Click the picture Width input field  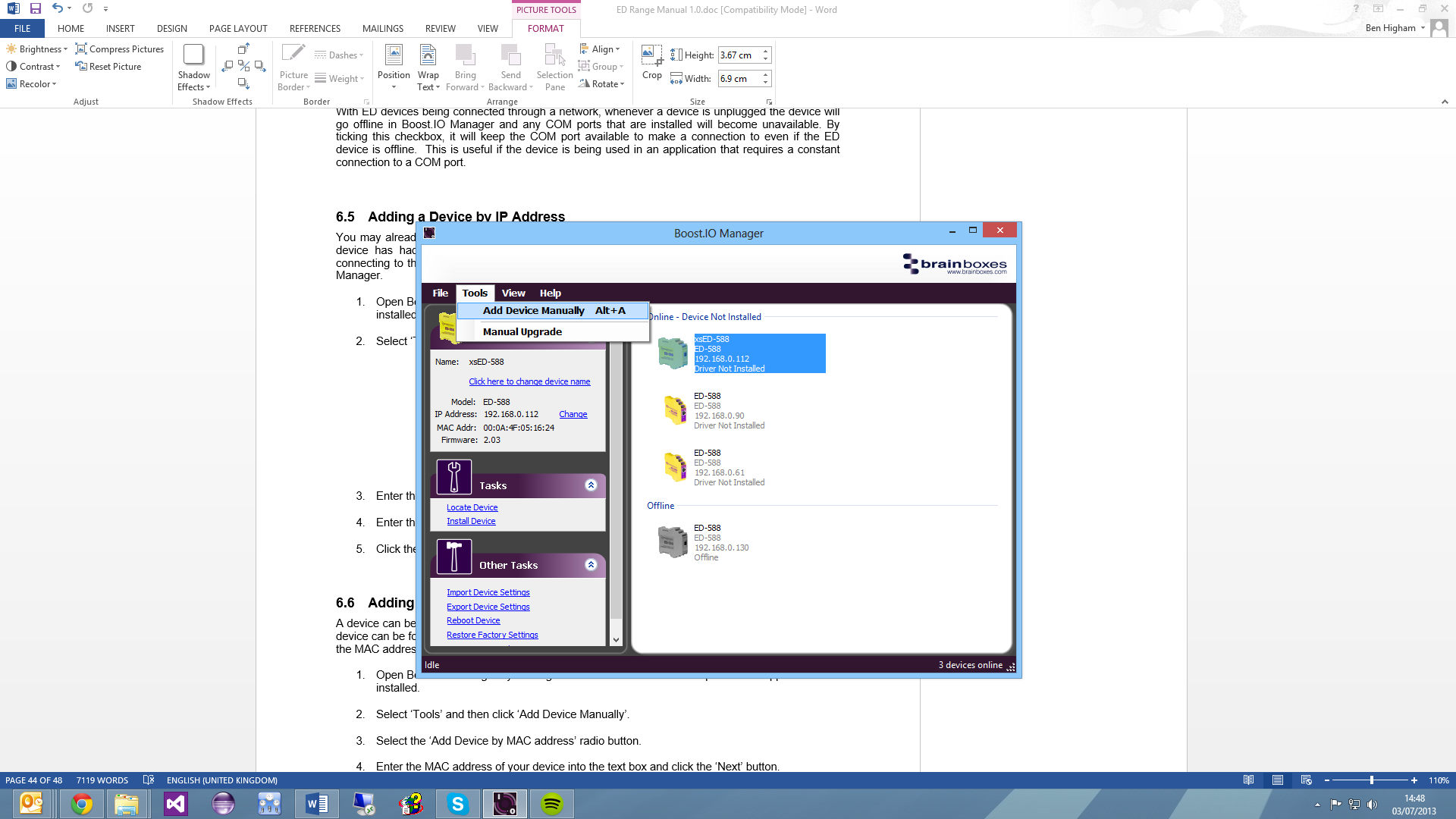[x=739, y=78]
